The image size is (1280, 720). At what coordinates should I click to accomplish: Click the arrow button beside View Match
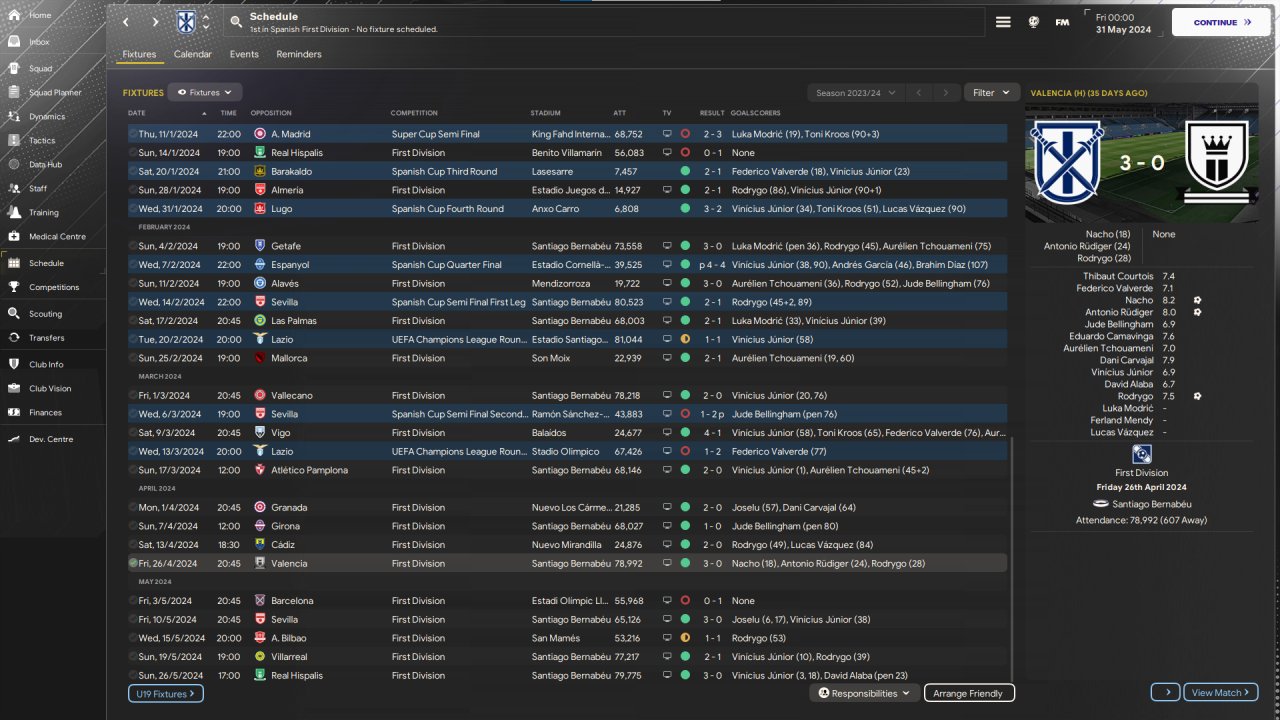coord(1165,692)
